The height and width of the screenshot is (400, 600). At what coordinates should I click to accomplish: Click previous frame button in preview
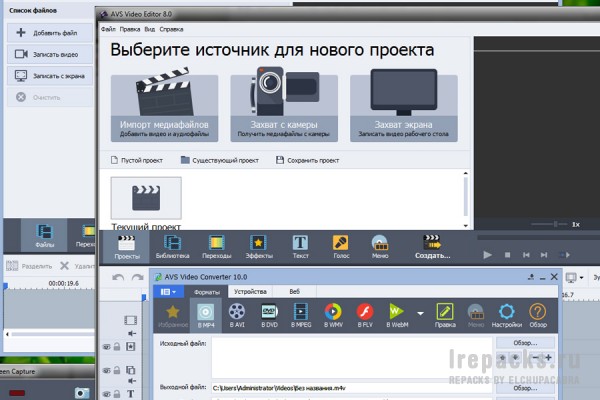[x=526, y=255]
